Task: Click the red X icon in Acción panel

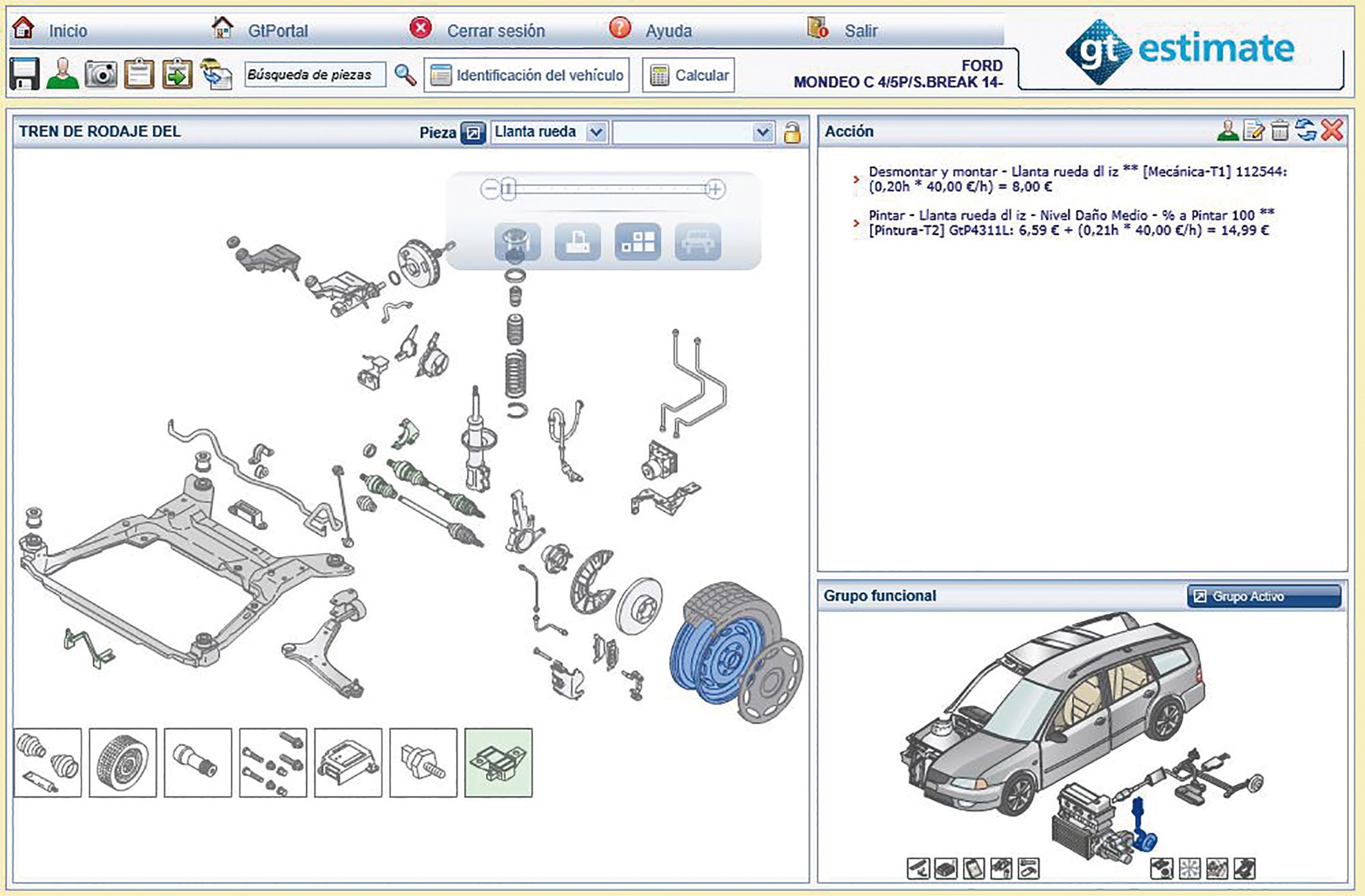Action: click(1332, 130)
